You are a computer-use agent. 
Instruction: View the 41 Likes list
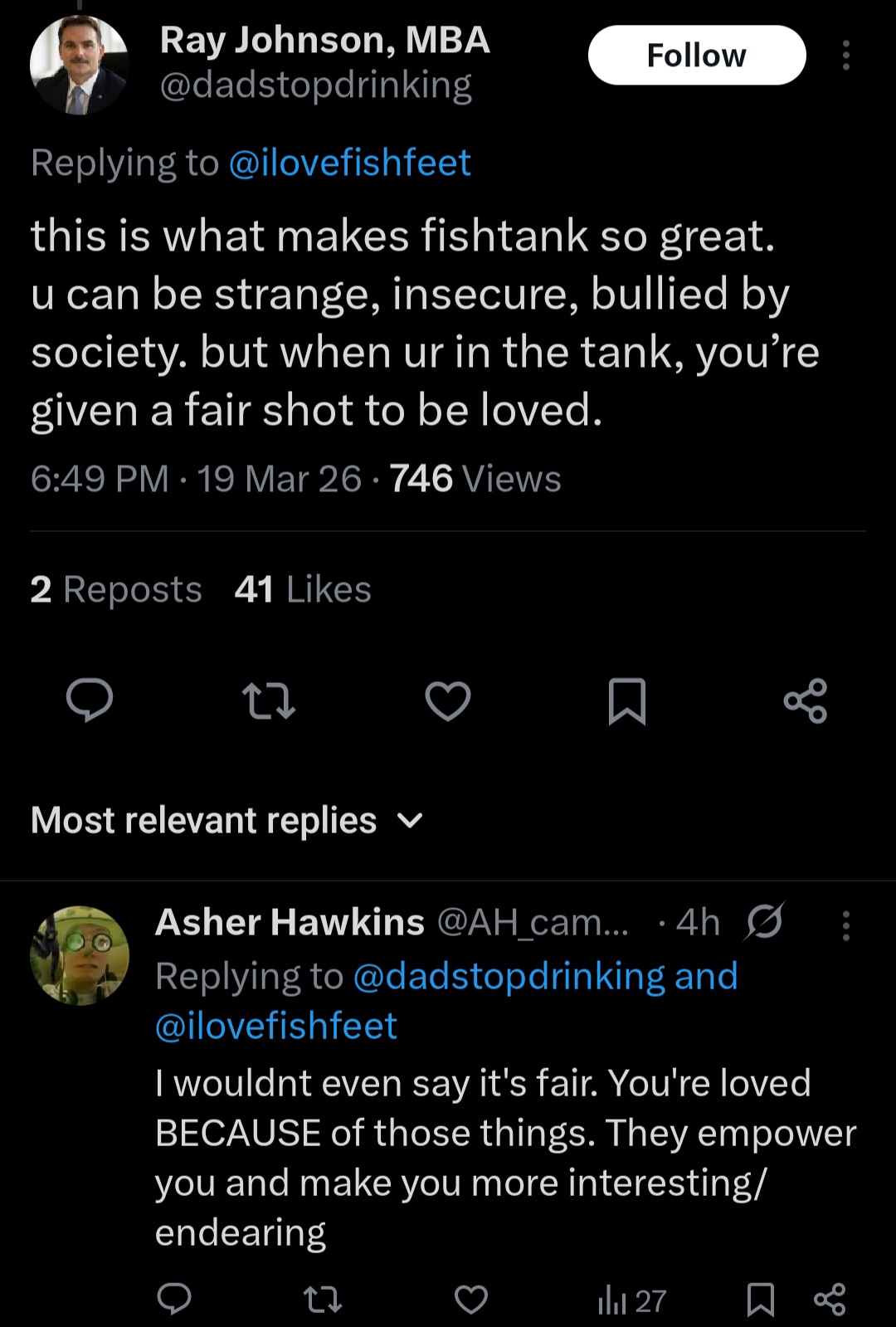303,589
